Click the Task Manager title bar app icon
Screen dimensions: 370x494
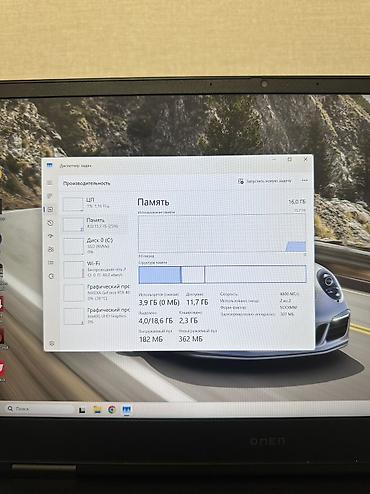click(x=50, y=165)
